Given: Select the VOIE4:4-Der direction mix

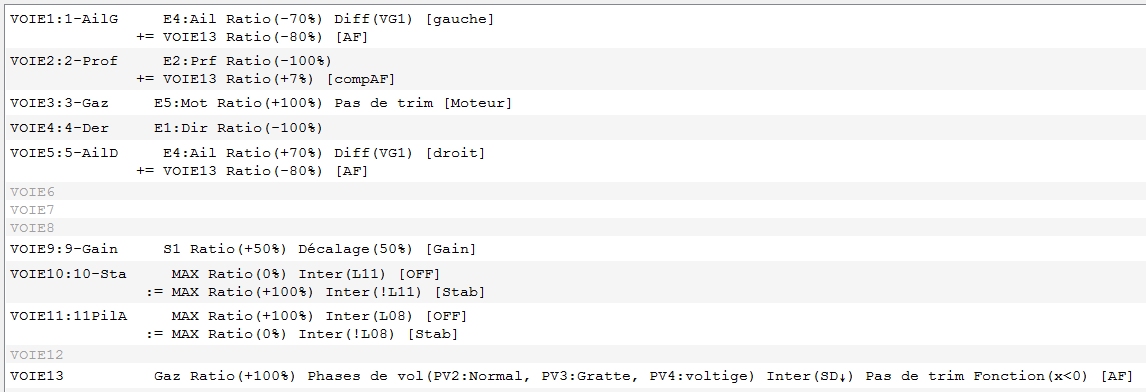Looking at the screenshot, I should [x=166, y=128].
